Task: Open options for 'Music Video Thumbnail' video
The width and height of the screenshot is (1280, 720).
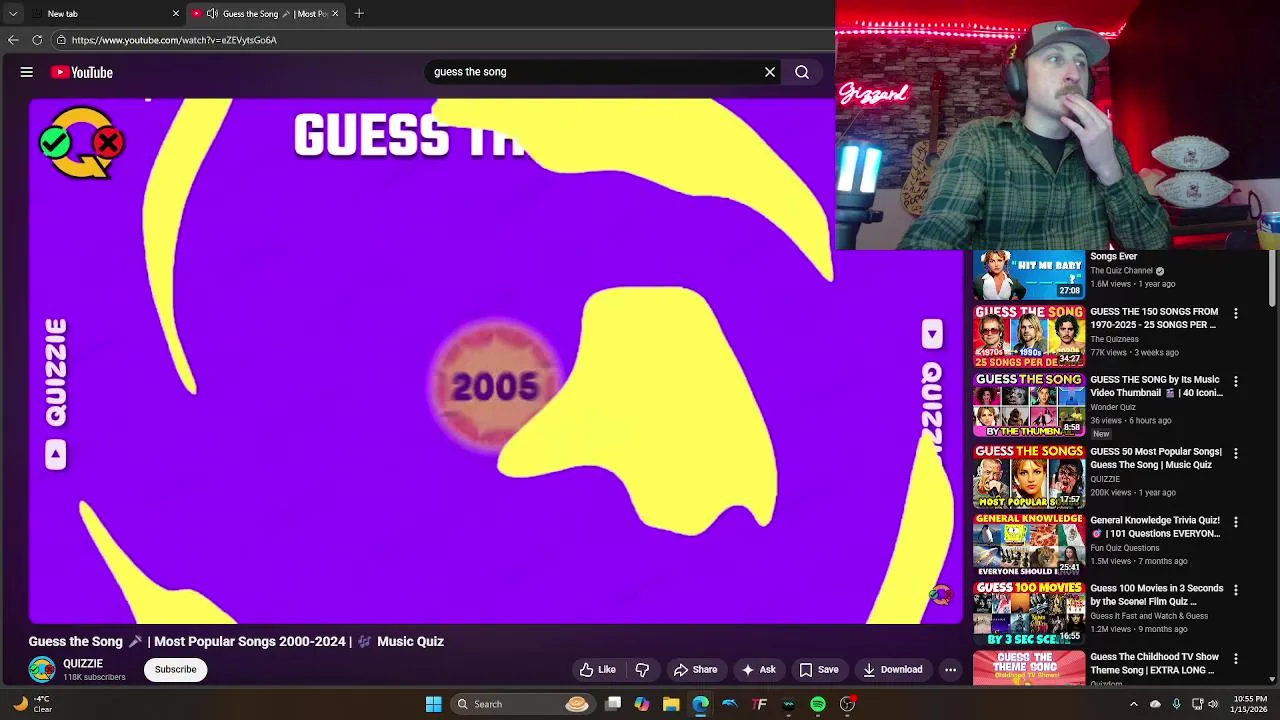Action: tap(1236, 381)
